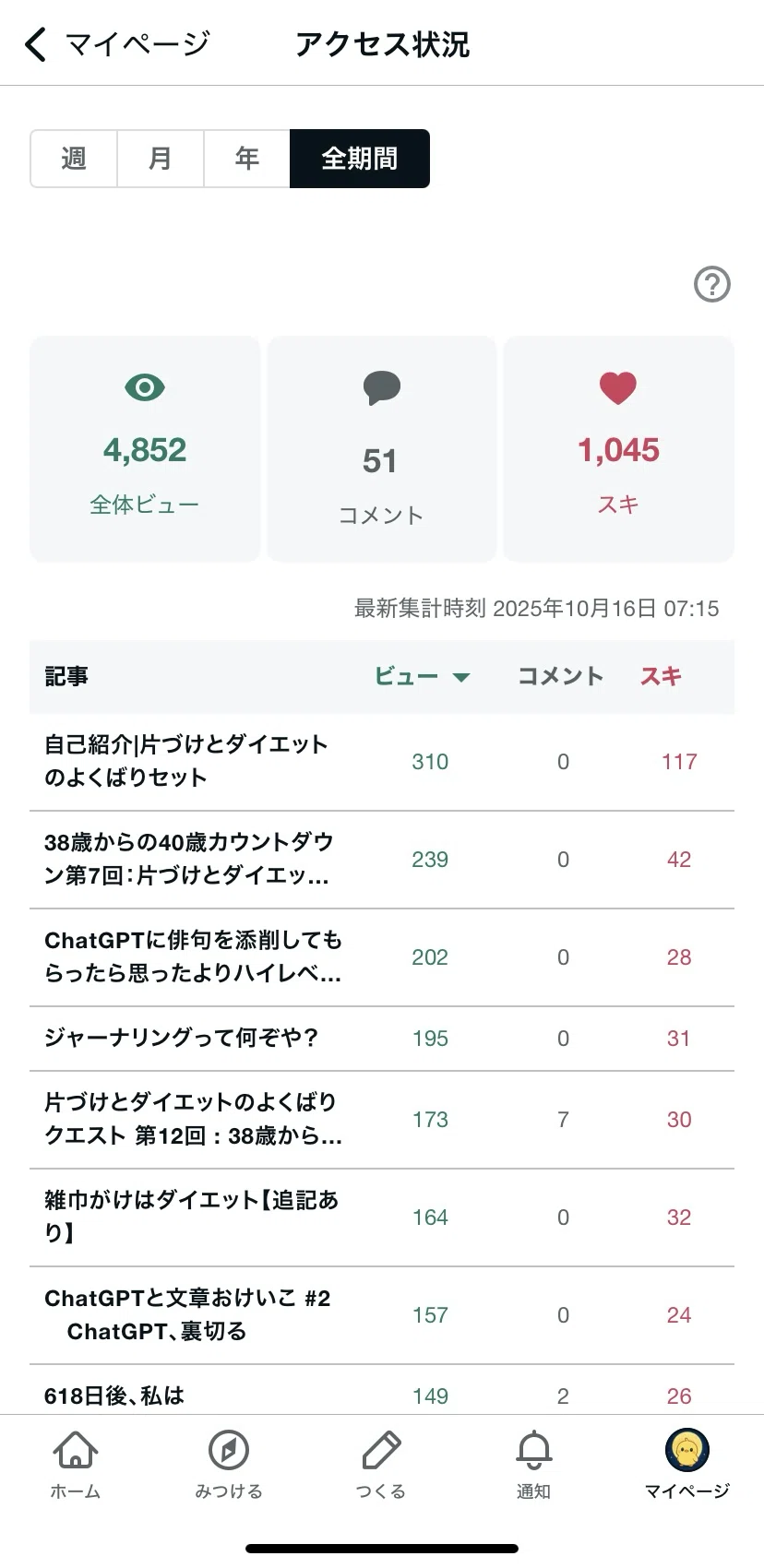Open article ジャーナリングって何ぞや?
The image size is (764, 1568).
pos(382,1039)
